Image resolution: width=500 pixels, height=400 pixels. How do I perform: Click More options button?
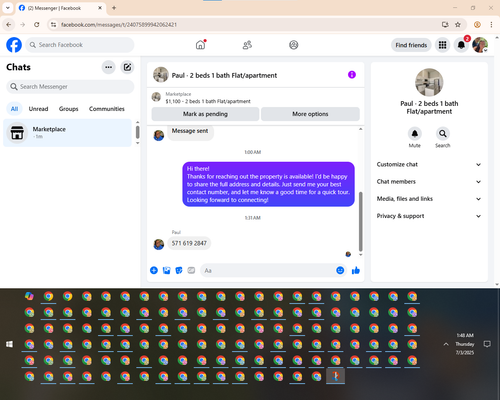coord(310,114)
